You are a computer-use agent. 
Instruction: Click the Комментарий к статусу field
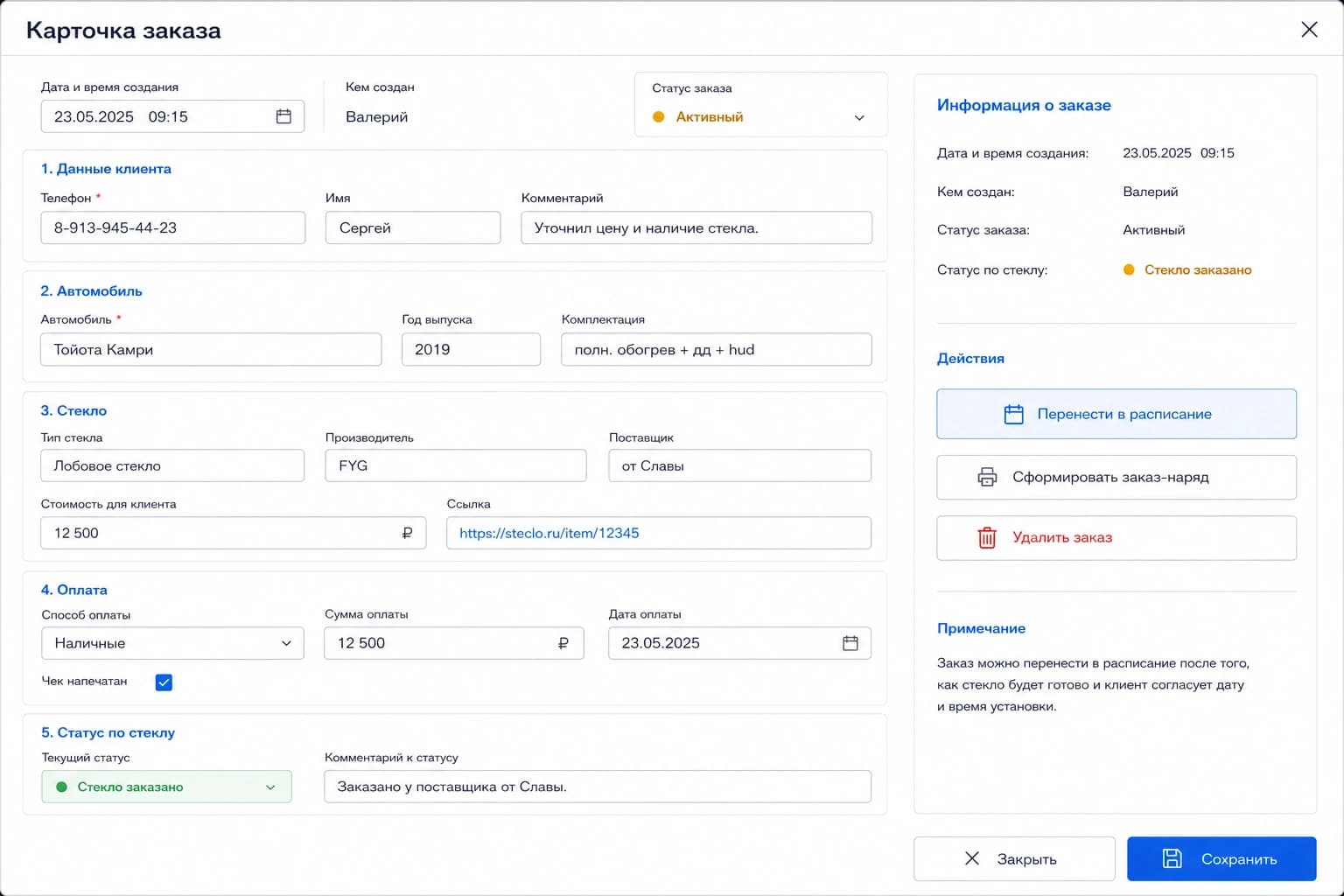tap(598, 787)
